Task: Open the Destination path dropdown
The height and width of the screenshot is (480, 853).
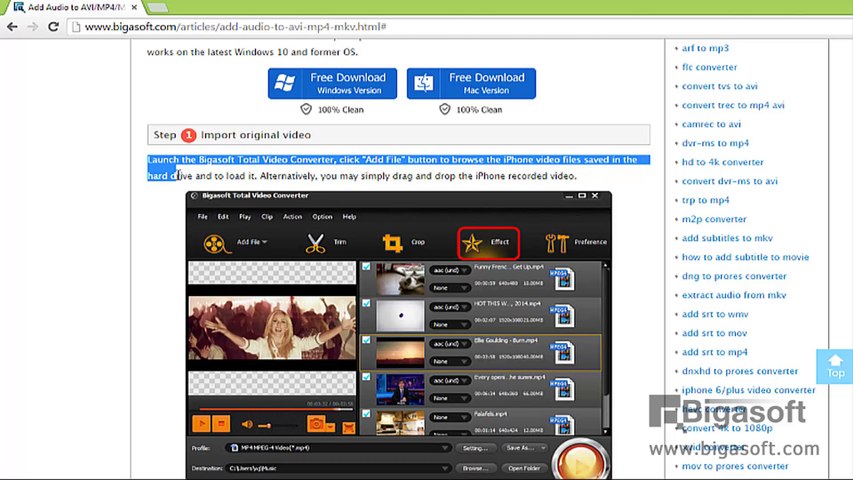Action: [x=338, y=468]
